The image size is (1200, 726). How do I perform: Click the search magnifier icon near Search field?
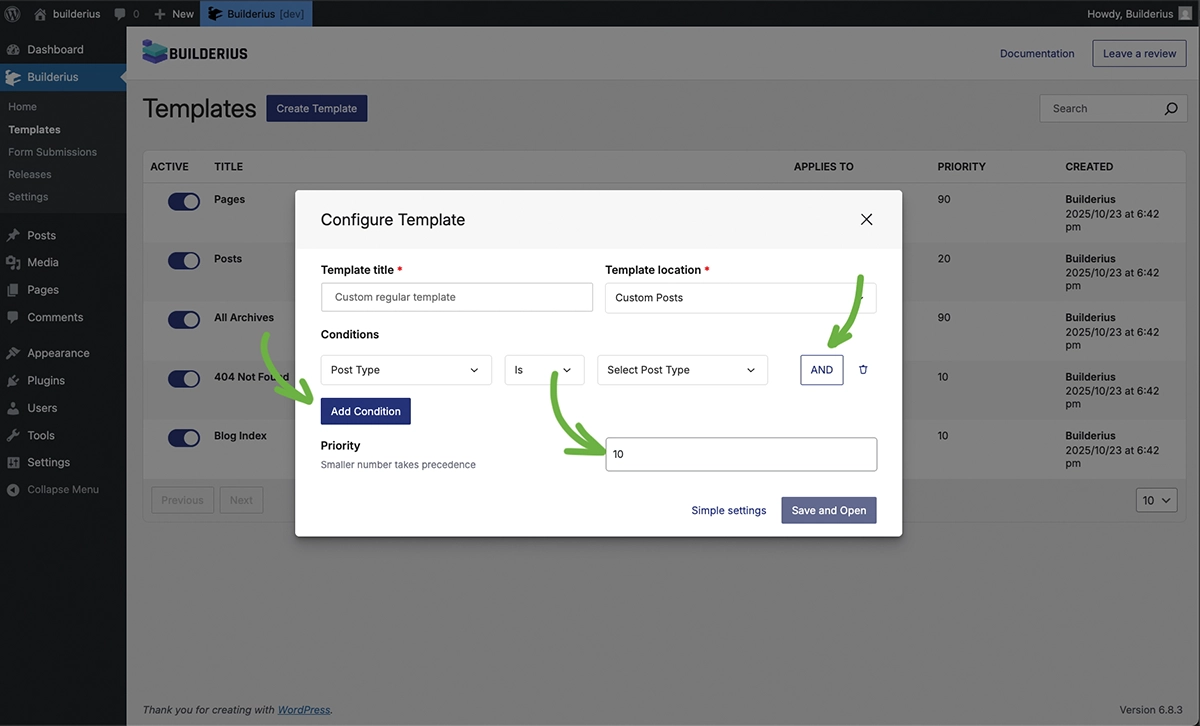[x=1170, y=108]
